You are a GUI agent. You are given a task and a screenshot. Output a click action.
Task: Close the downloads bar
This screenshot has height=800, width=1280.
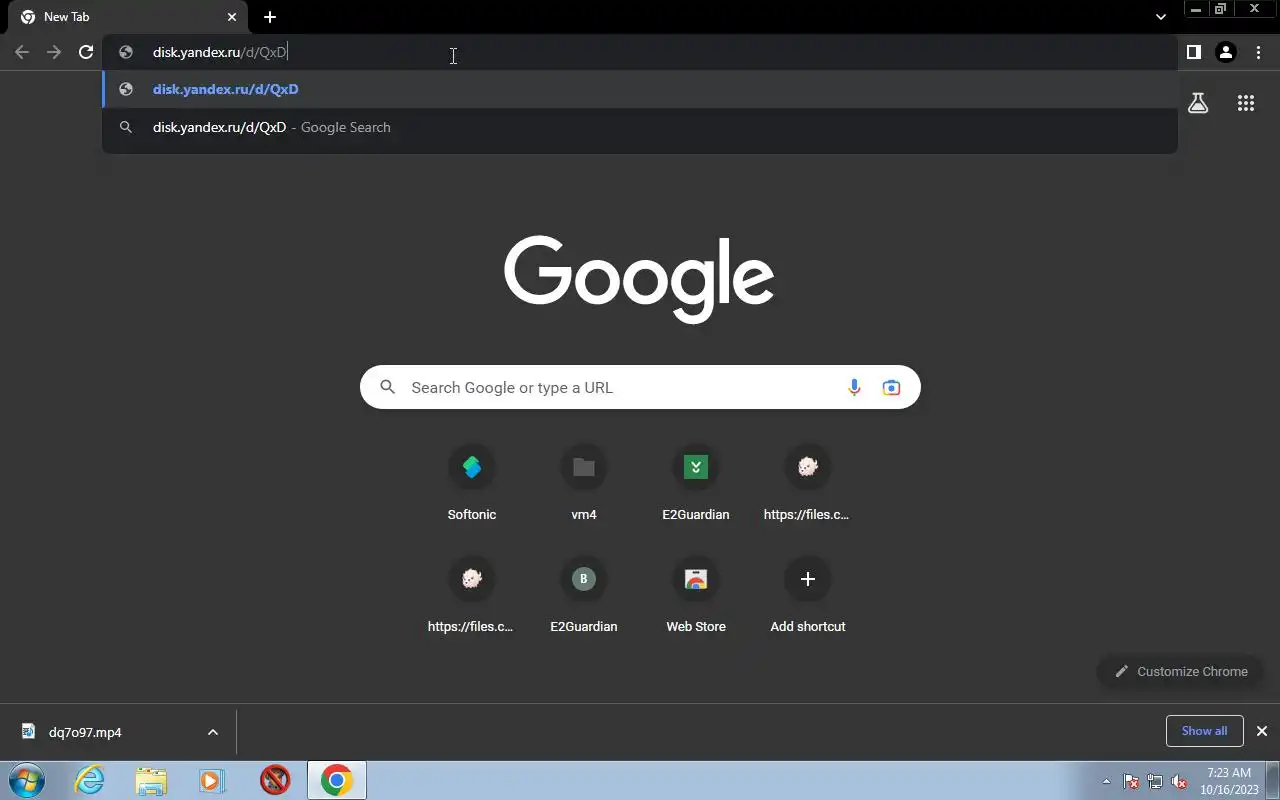[x=1262, y=731]
